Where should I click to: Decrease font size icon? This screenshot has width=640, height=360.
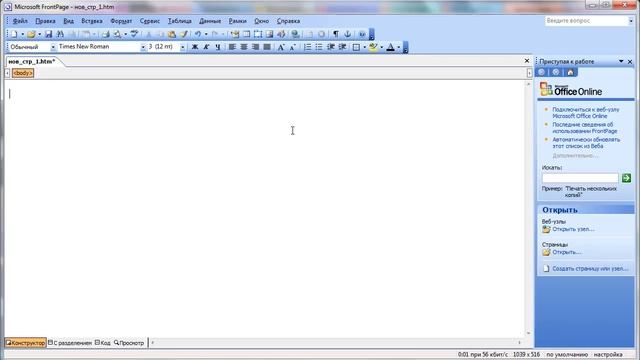293,47
